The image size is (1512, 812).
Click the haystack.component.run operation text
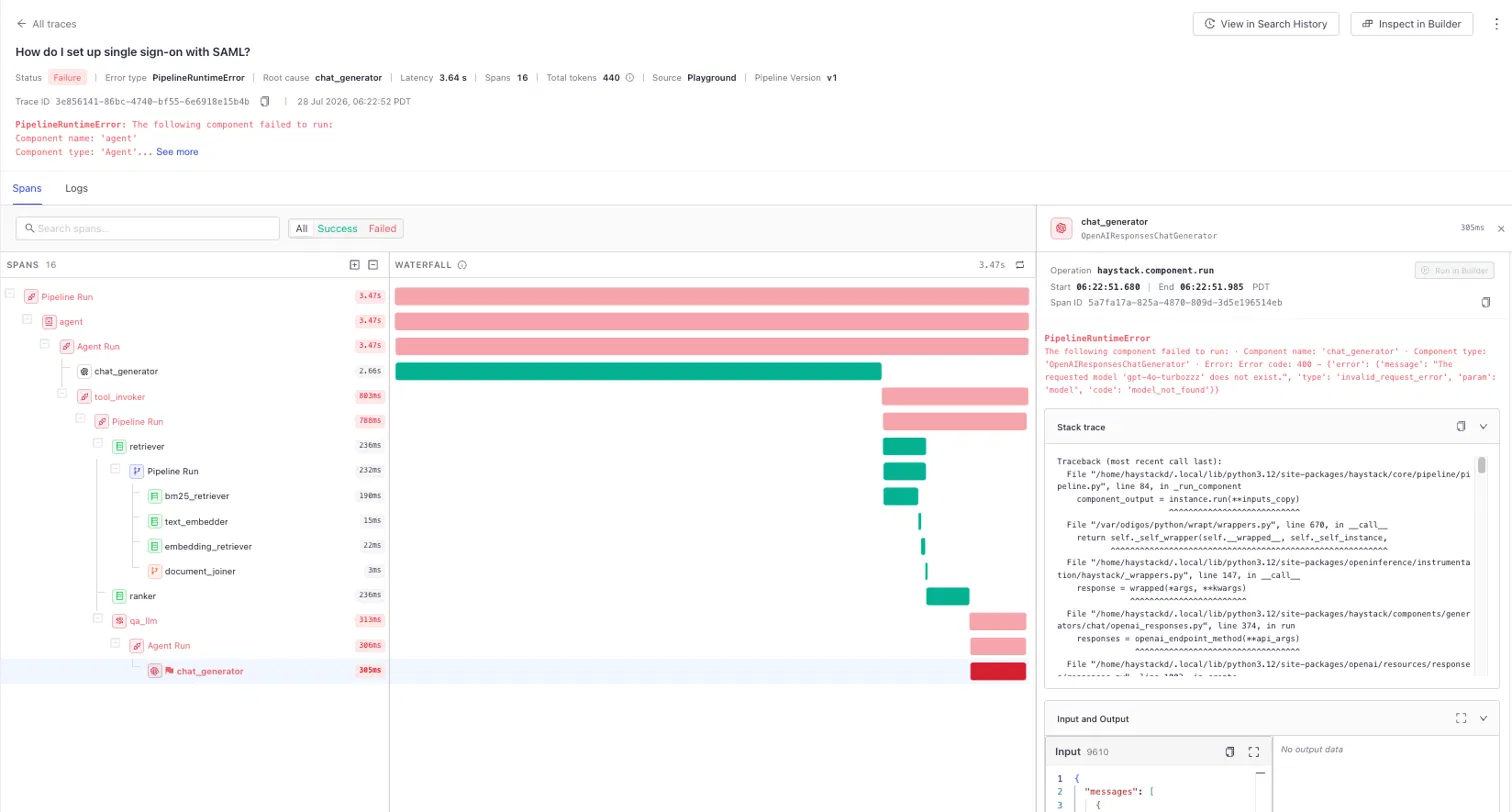1154,270
